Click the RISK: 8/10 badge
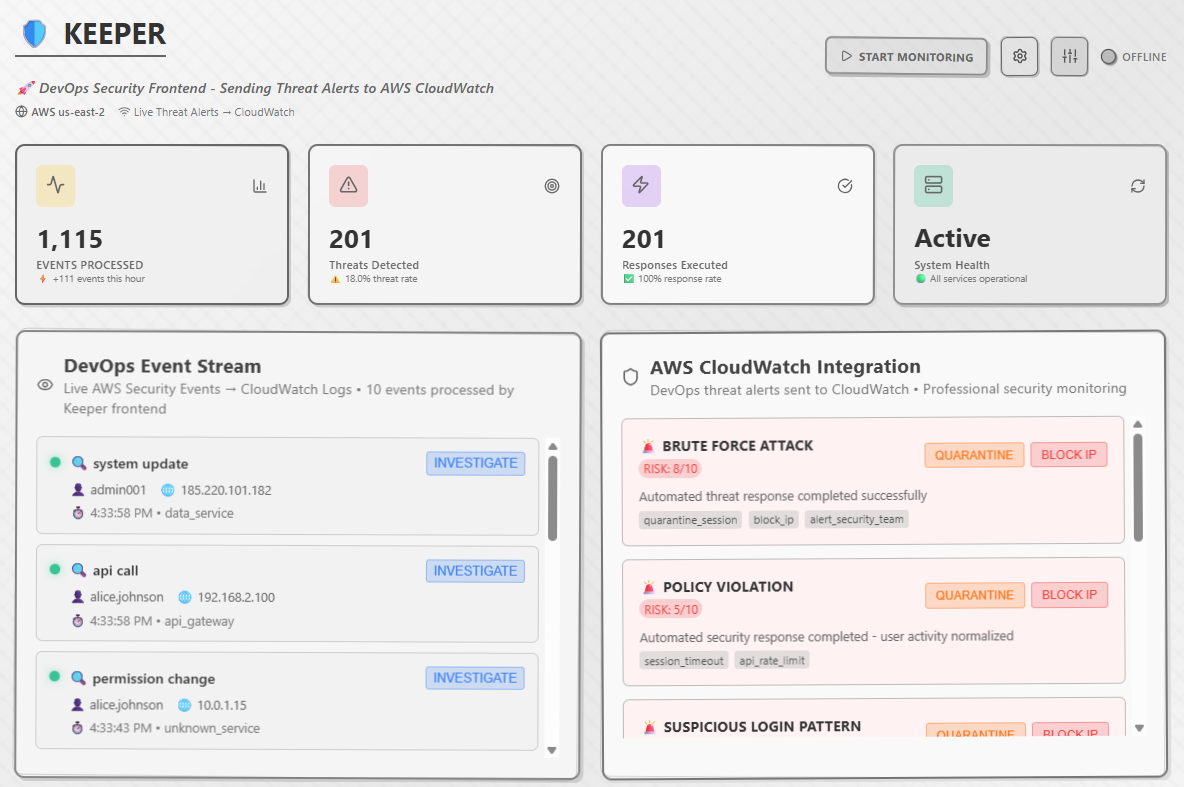The height and width of the screenshot is (787, 1184). (671, 469)
